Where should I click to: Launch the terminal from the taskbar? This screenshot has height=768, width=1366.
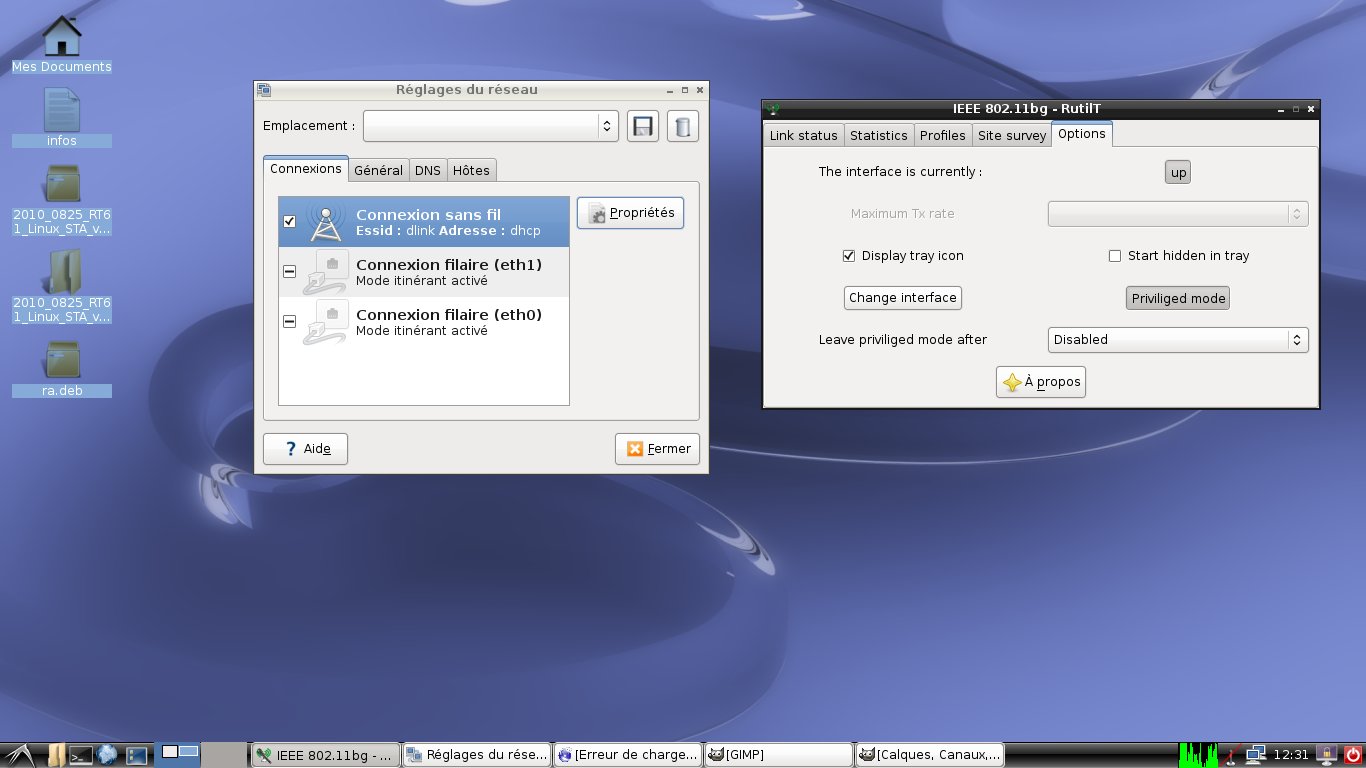click(x=81, y=755)
